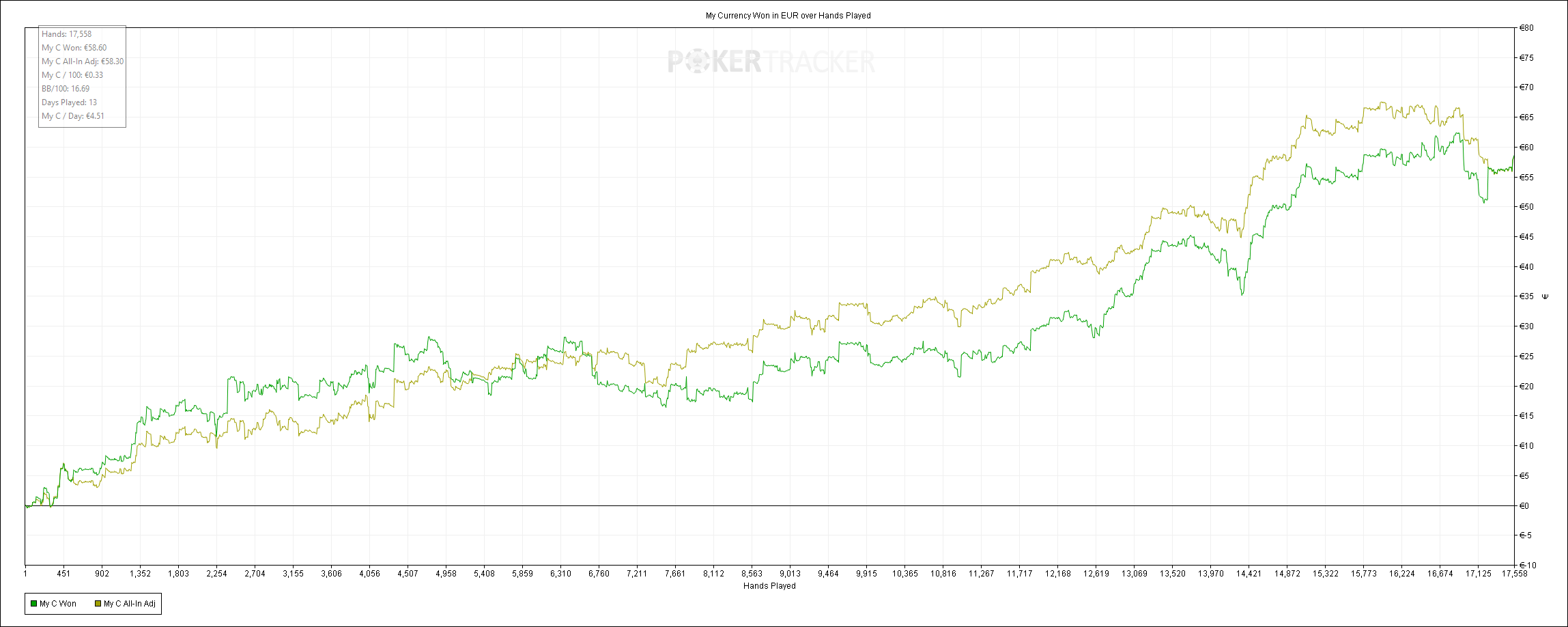This screenshot has width=1568, height=627.
Task: Click the 1,803 x-axis tick label
Action: [178, 574]
